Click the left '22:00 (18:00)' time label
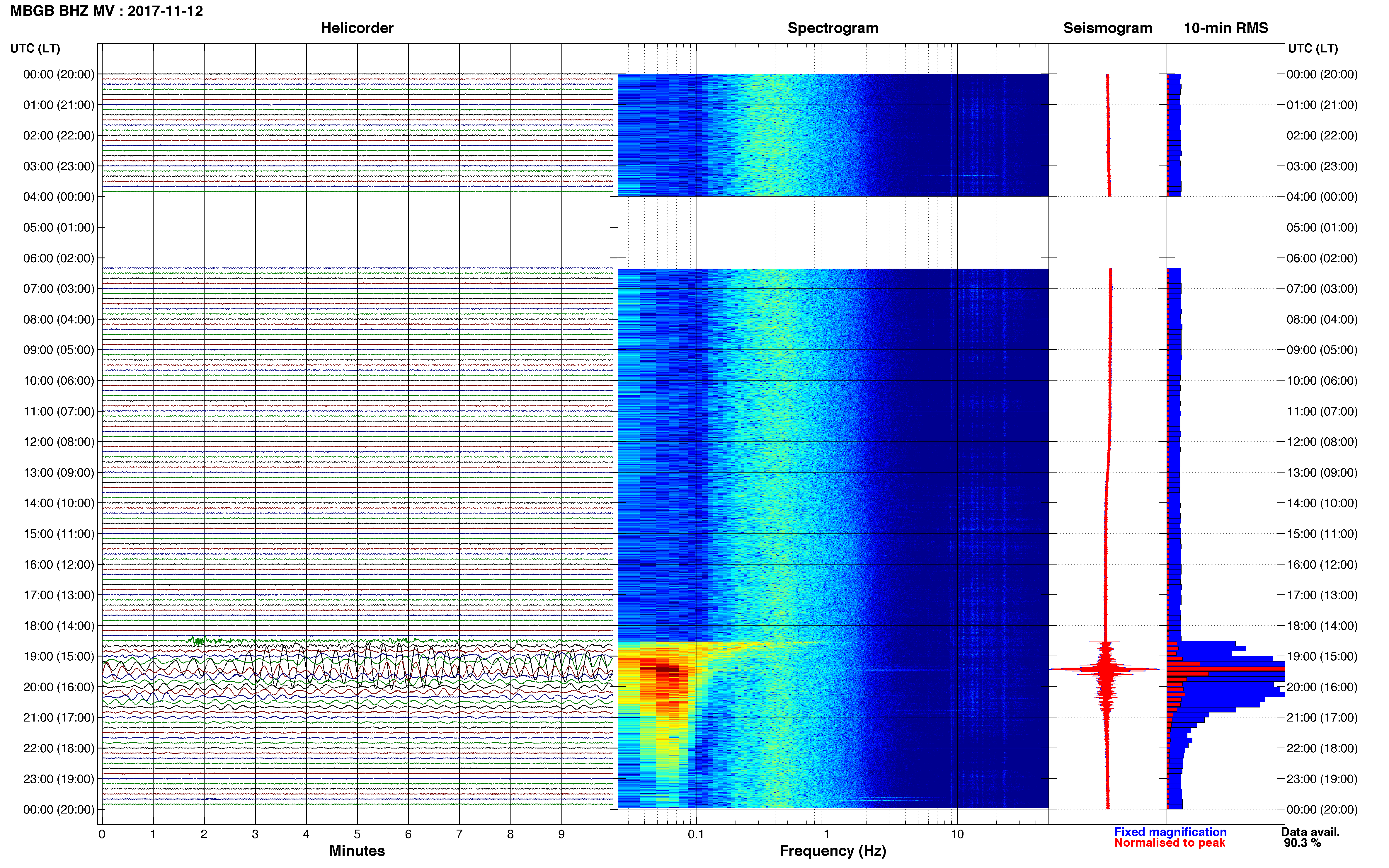 [x=59, y=748]
